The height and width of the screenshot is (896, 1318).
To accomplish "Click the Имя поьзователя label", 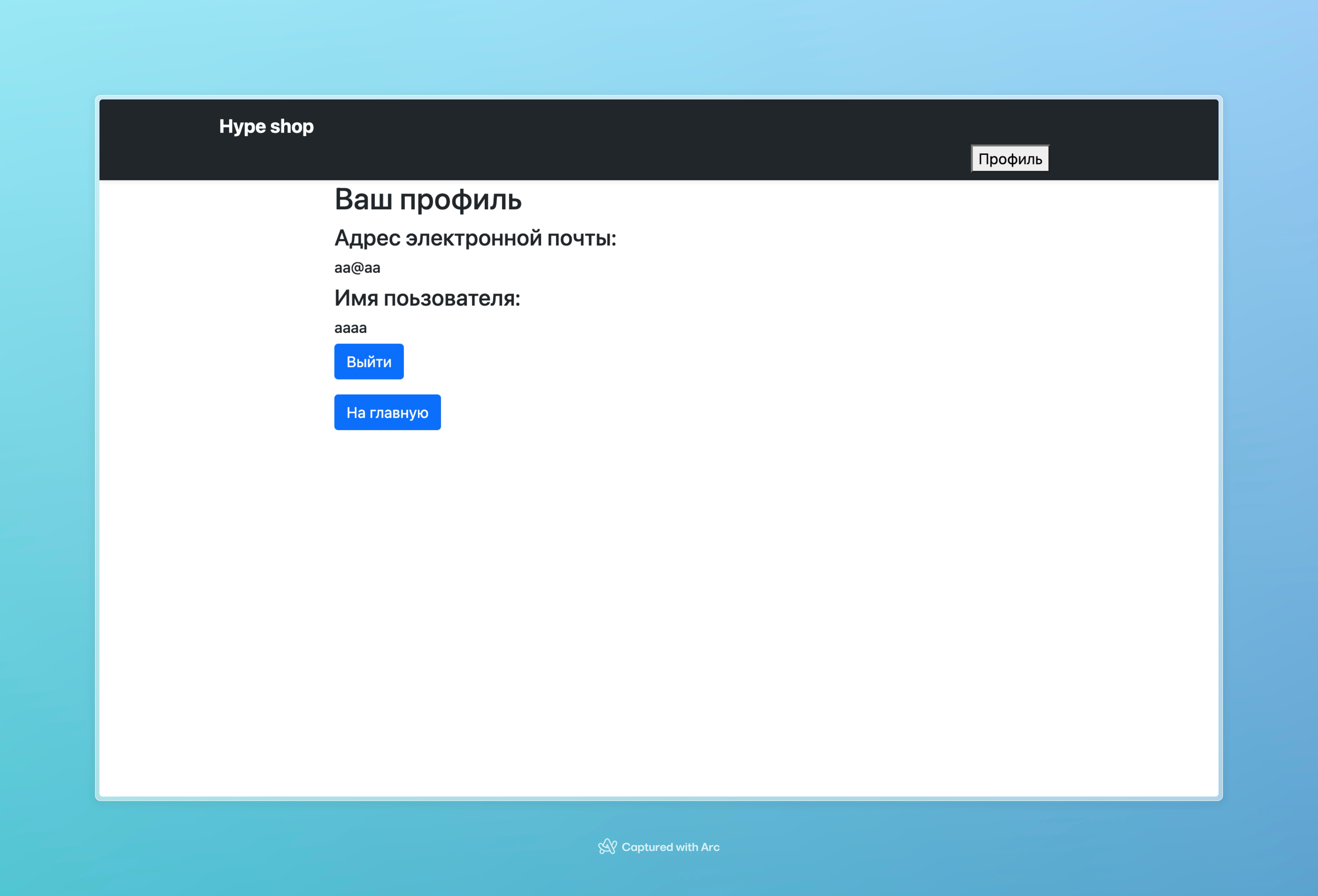I will [427, 298].
